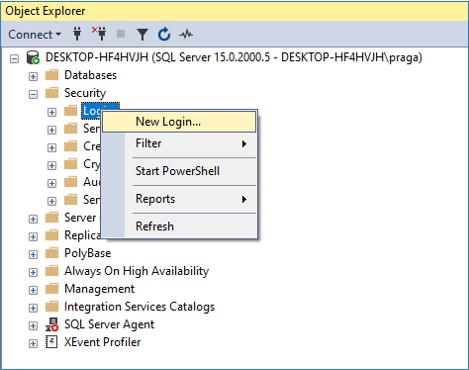Image resolution: width=469 pixels, height=370 pixels.
Task: Click the Object Explorer title bar
Action: point(234,11)
